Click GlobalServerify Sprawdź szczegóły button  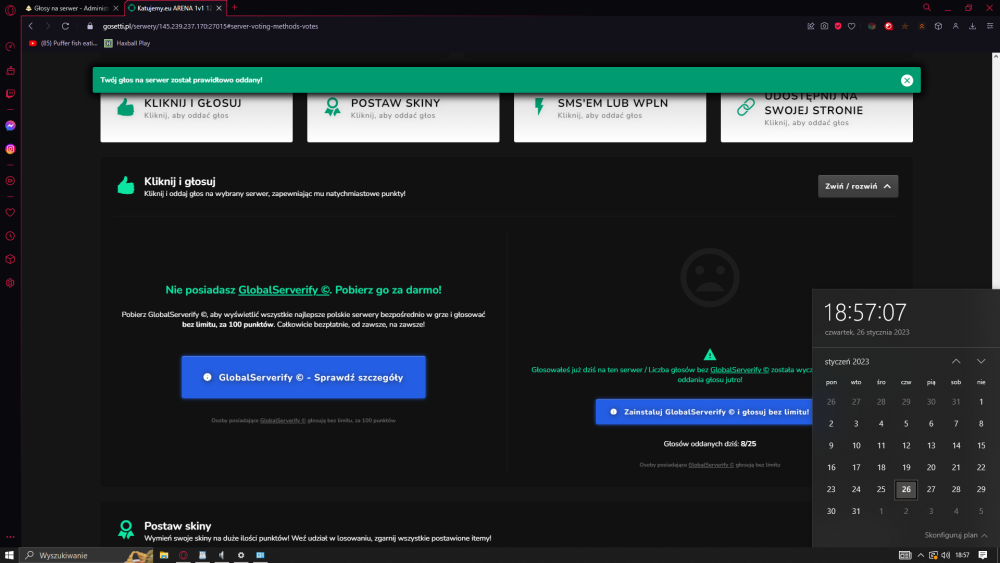(304, 377)
